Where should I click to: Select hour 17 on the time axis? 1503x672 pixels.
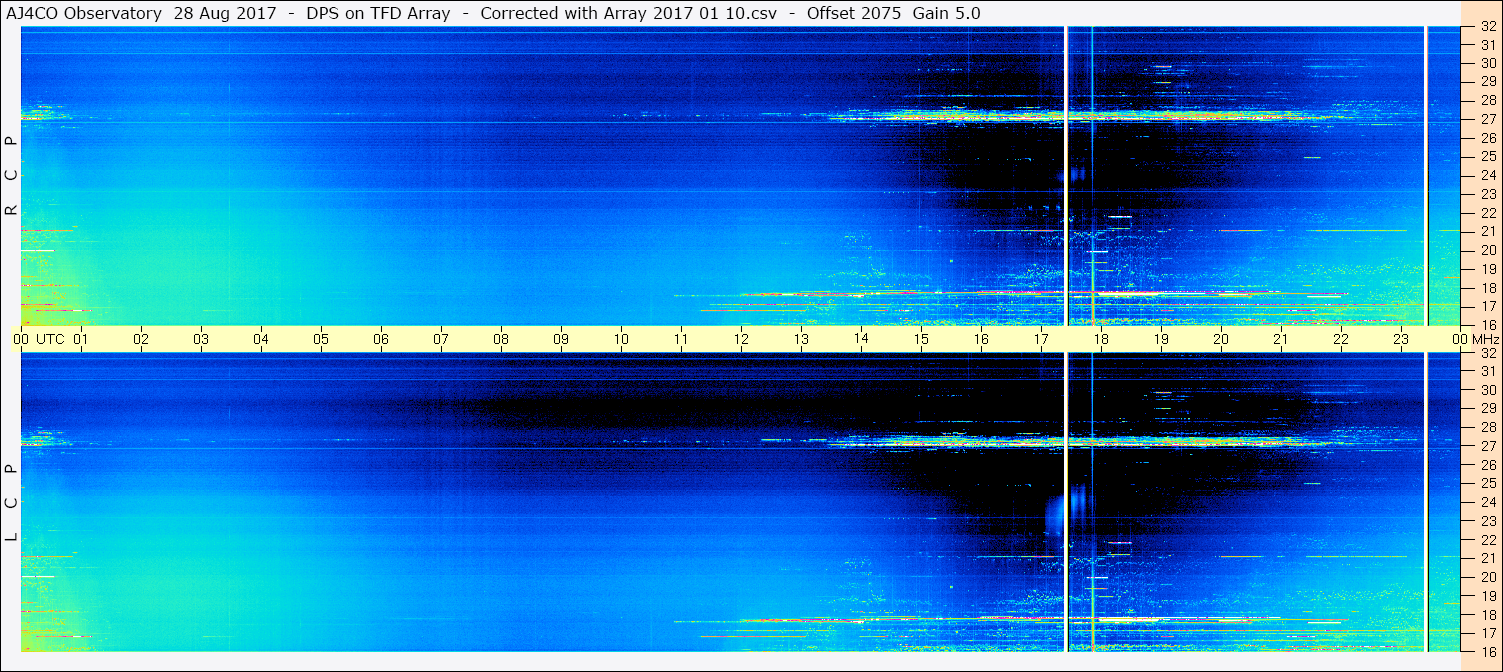click(x=1041, y=339)
